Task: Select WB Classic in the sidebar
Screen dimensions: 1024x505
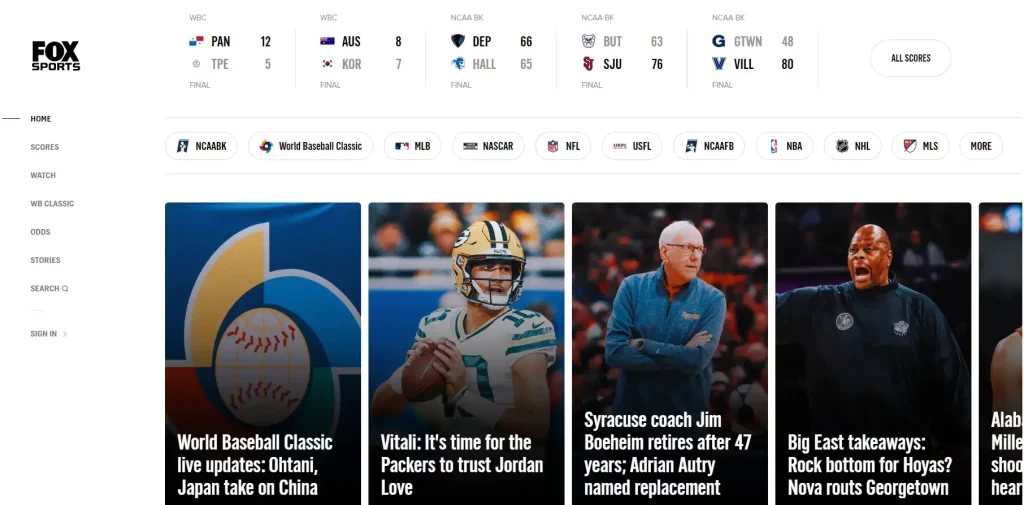Action: pos(52,204)
